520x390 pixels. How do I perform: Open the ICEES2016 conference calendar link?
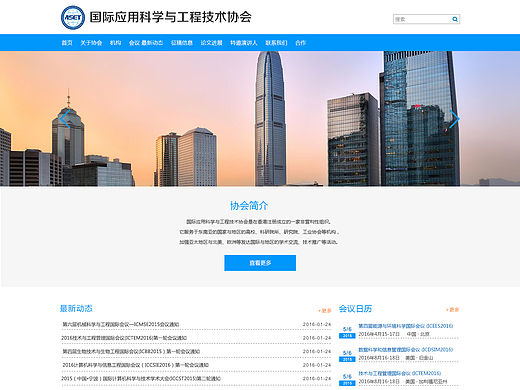pyautogui.click(x=406, y=326)
